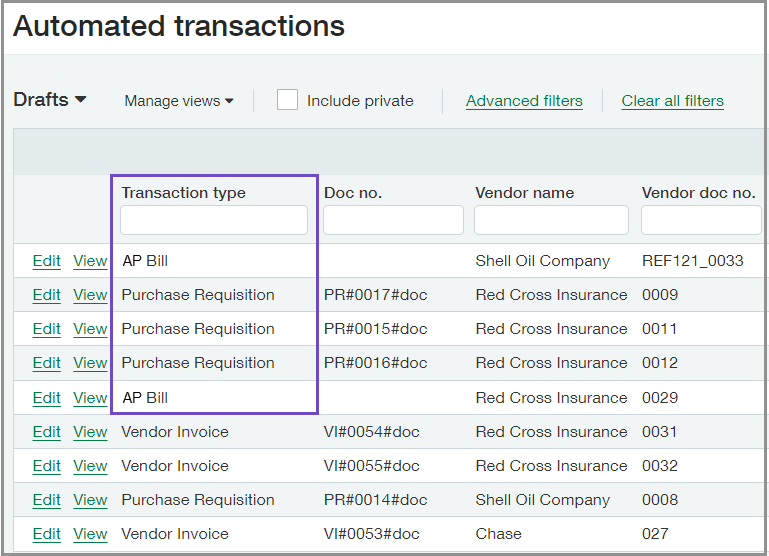Select the vendor doc no. 0032 cell
Viewport: 769px width, 556px height.
pos(660,466)
